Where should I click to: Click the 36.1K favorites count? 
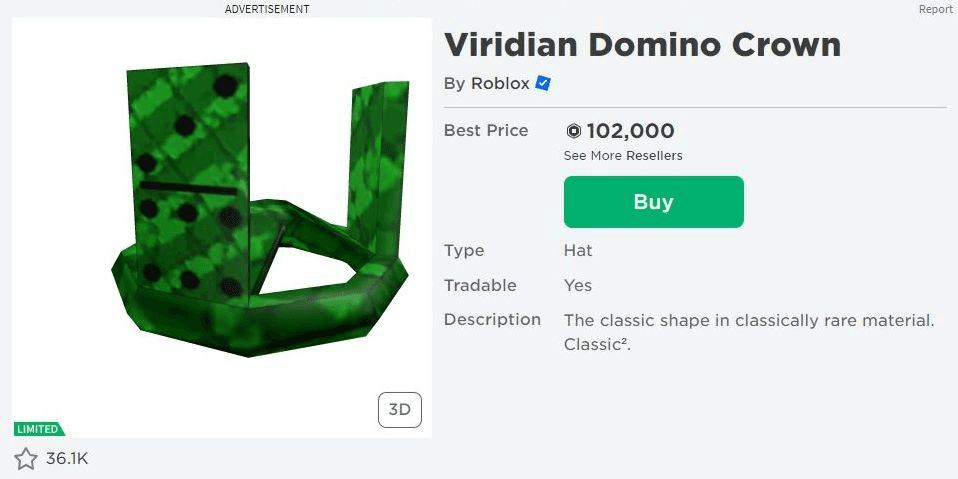pos(67,459)
